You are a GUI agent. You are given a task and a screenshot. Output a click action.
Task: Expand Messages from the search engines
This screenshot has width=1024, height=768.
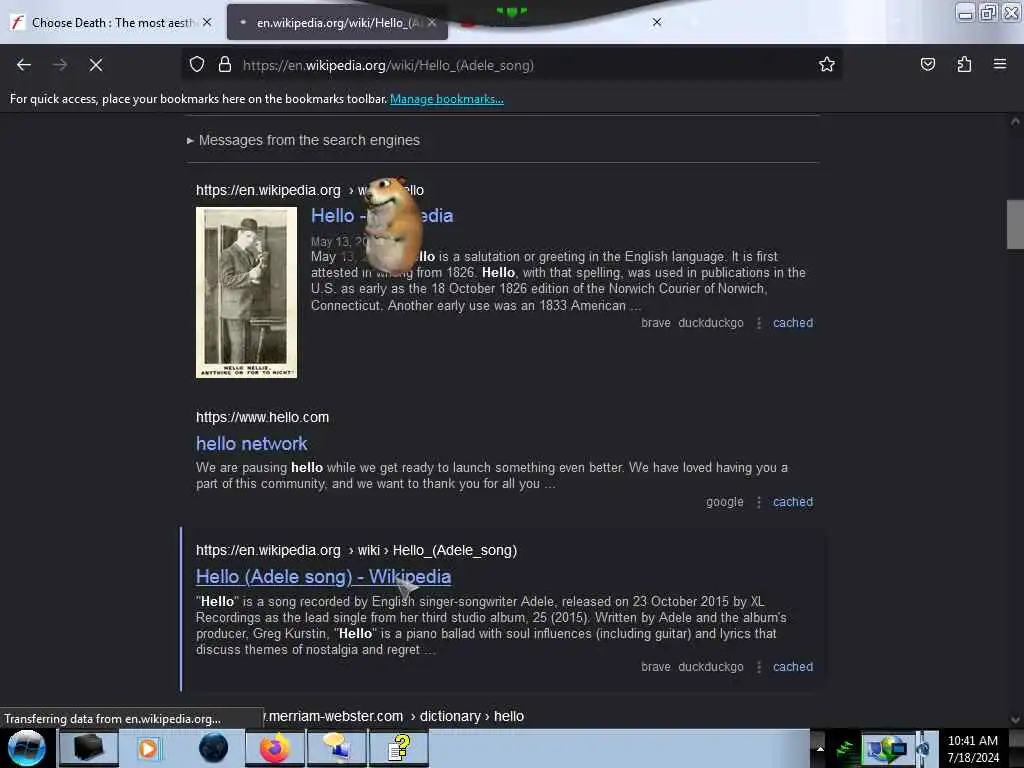tap(303, 140)
